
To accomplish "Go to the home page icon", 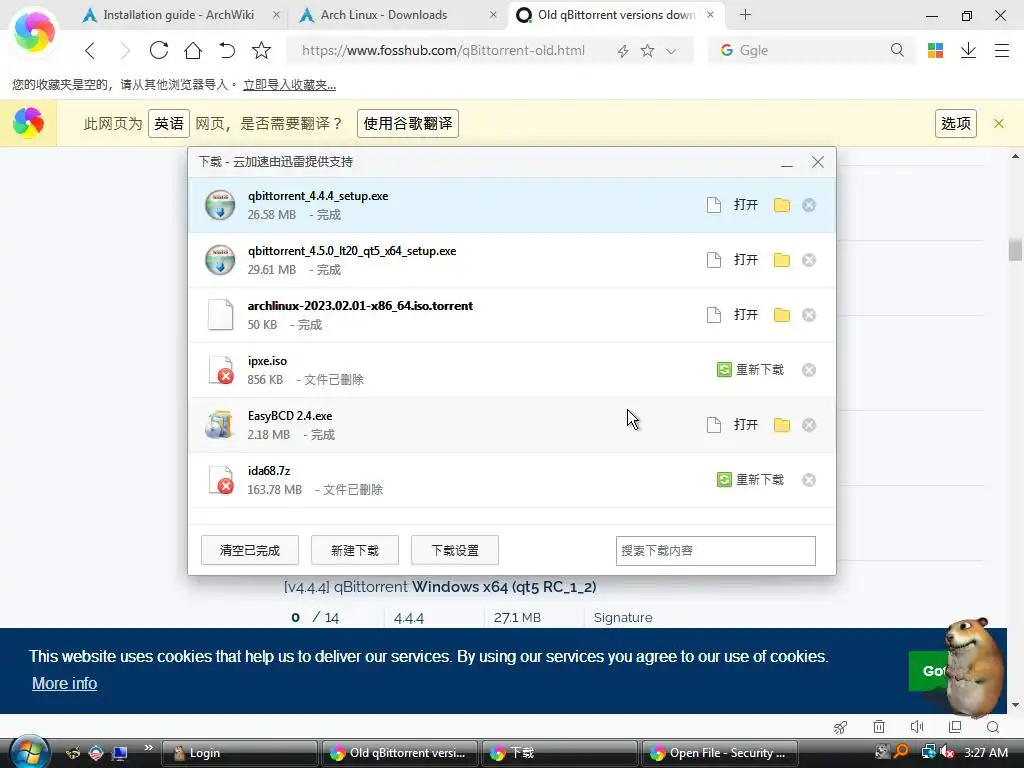I will 193,50.
